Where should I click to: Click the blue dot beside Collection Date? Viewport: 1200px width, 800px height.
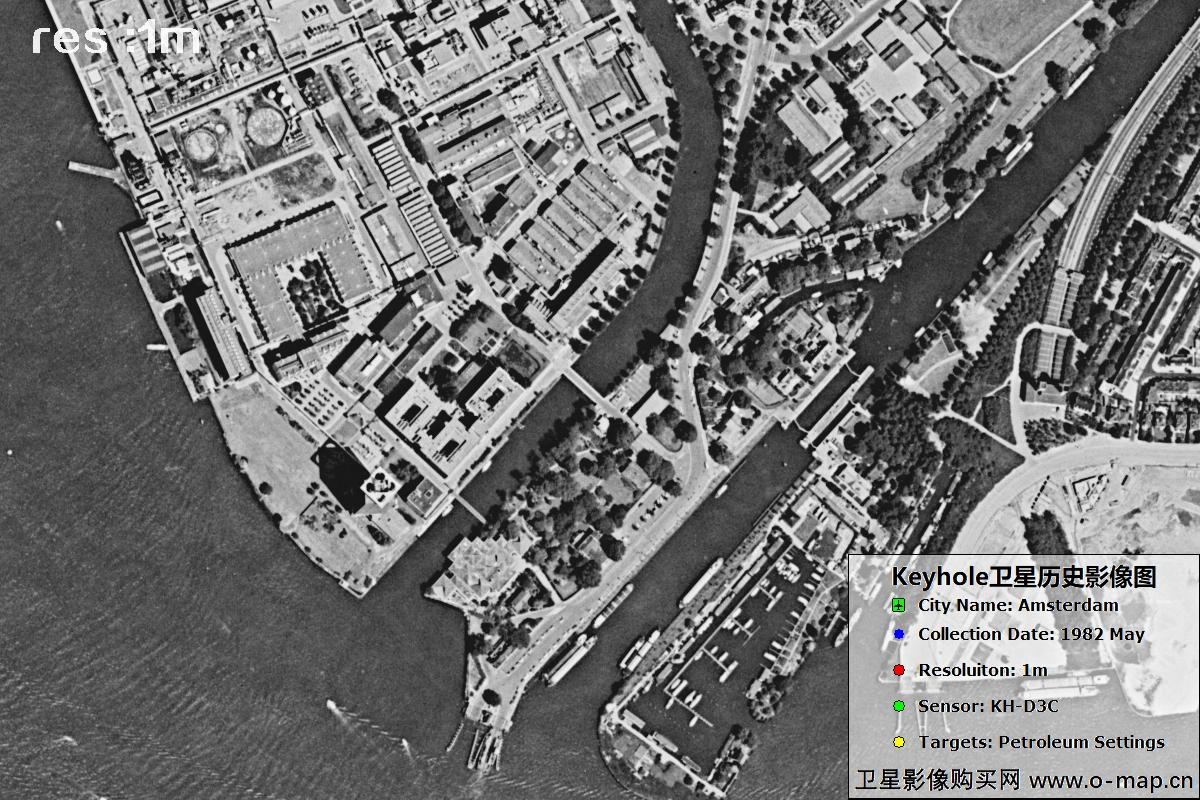point(898,635)
